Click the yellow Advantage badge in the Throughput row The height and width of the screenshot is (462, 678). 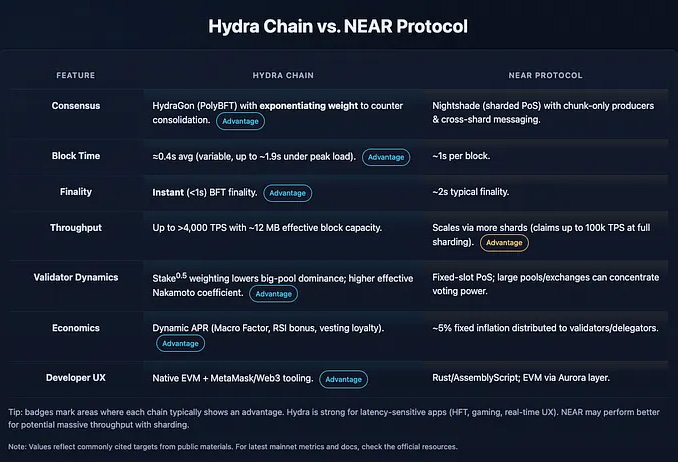tap(504, 242)
